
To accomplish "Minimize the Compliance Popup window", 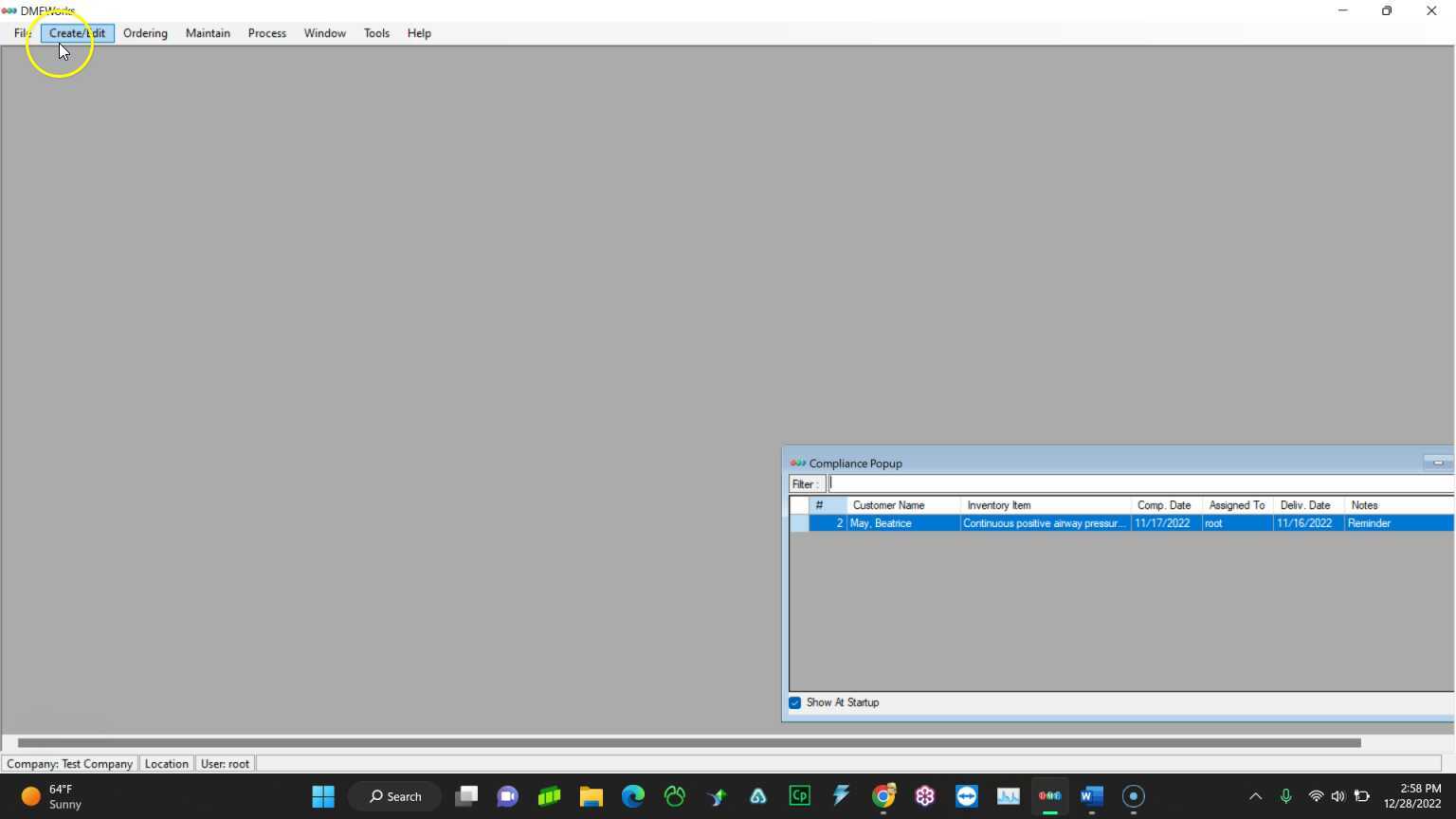I will click(x=1437, y=463).
